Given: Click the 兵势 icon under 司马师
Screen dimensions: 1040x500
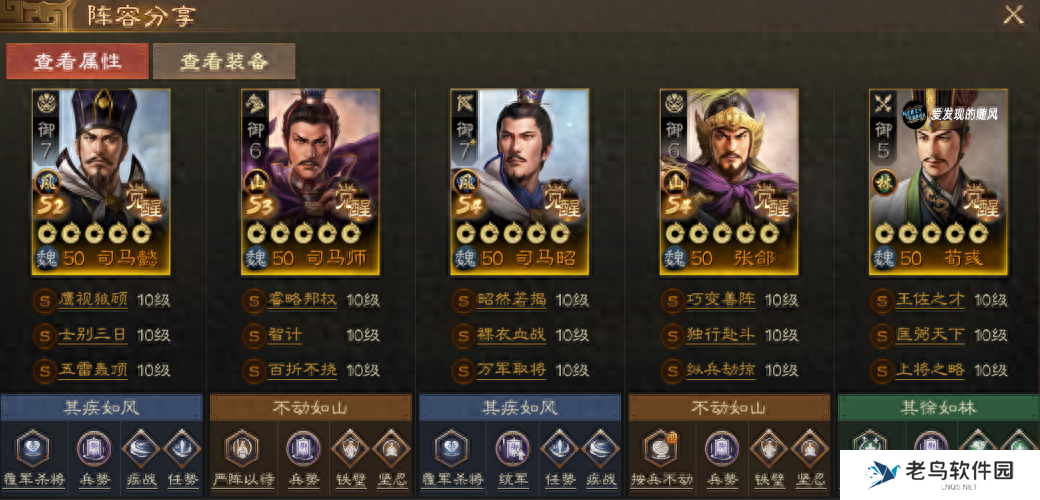Looking at the screenshot, I should (303, 449).
